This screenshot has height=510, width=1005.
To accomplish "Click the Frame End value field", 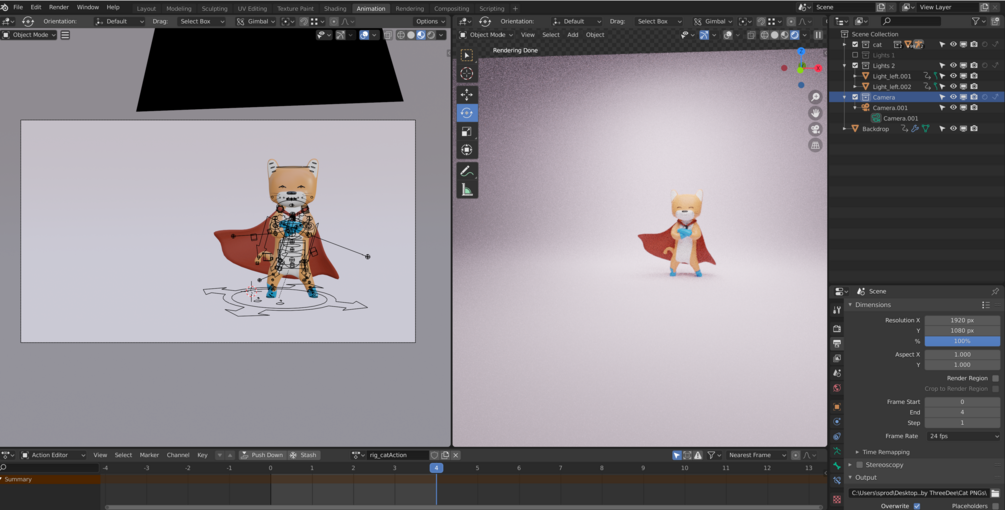I will [962, 412].
